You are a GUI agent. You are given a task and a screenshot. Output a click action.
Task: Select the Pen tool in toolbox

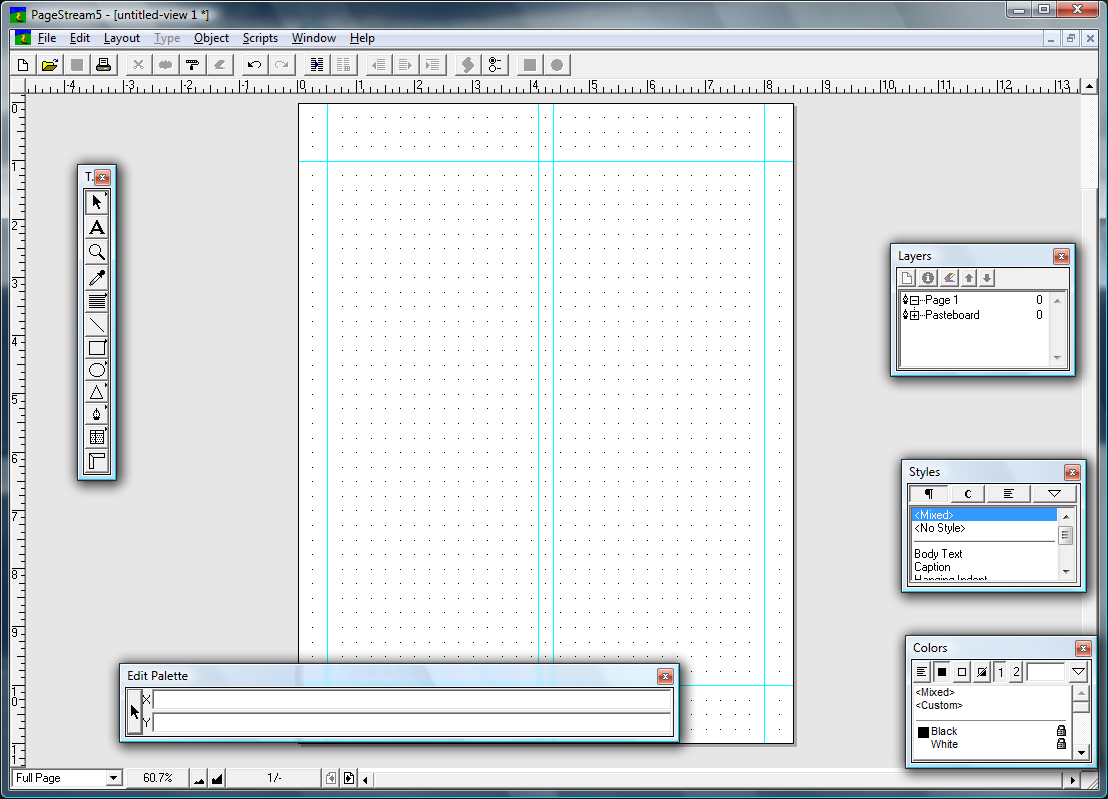(97, 414)
